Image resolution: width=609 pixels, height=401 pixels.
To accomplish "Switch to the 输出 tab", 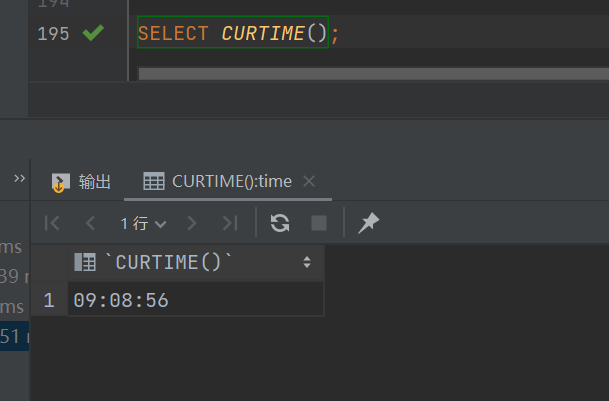I will pyautogui.click(x=82, y=182).
